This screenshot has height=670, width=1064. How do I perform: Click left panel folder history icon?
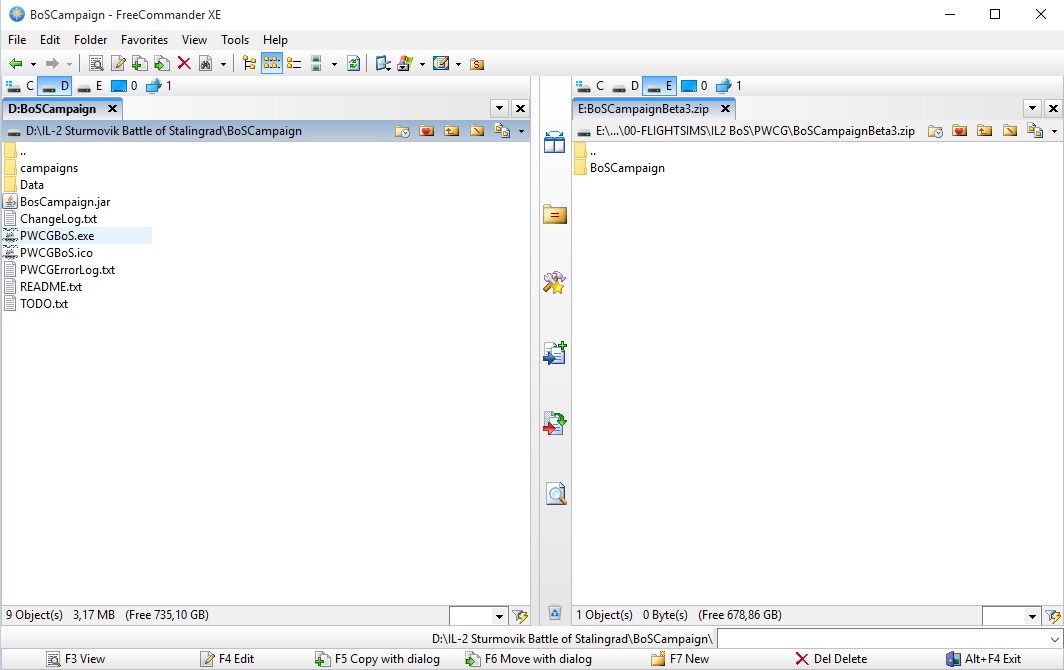[x=402, y=131]
